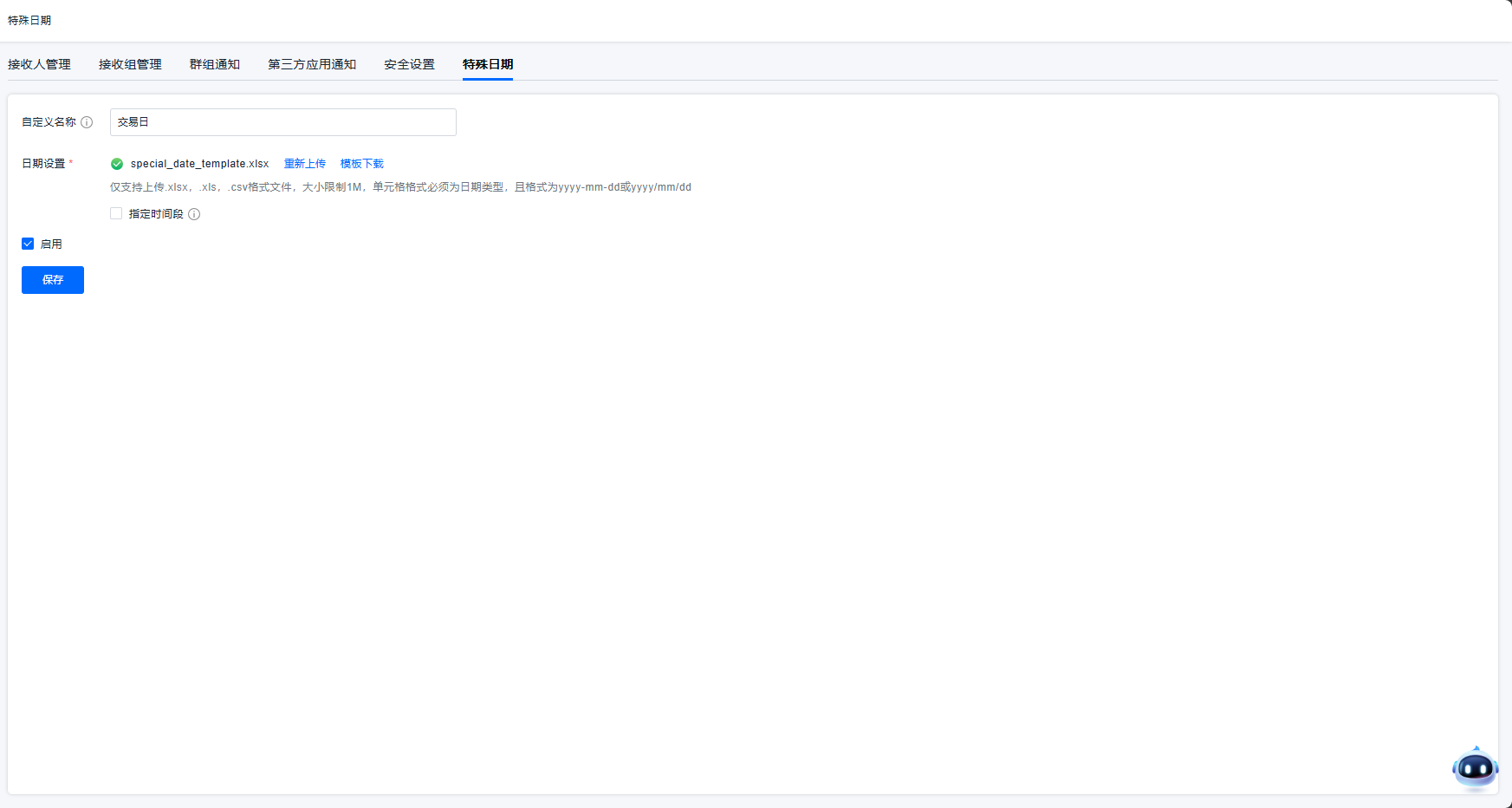Click the upload format hint text
This screenshot has height=808, width=1512.
click(400, 187)
